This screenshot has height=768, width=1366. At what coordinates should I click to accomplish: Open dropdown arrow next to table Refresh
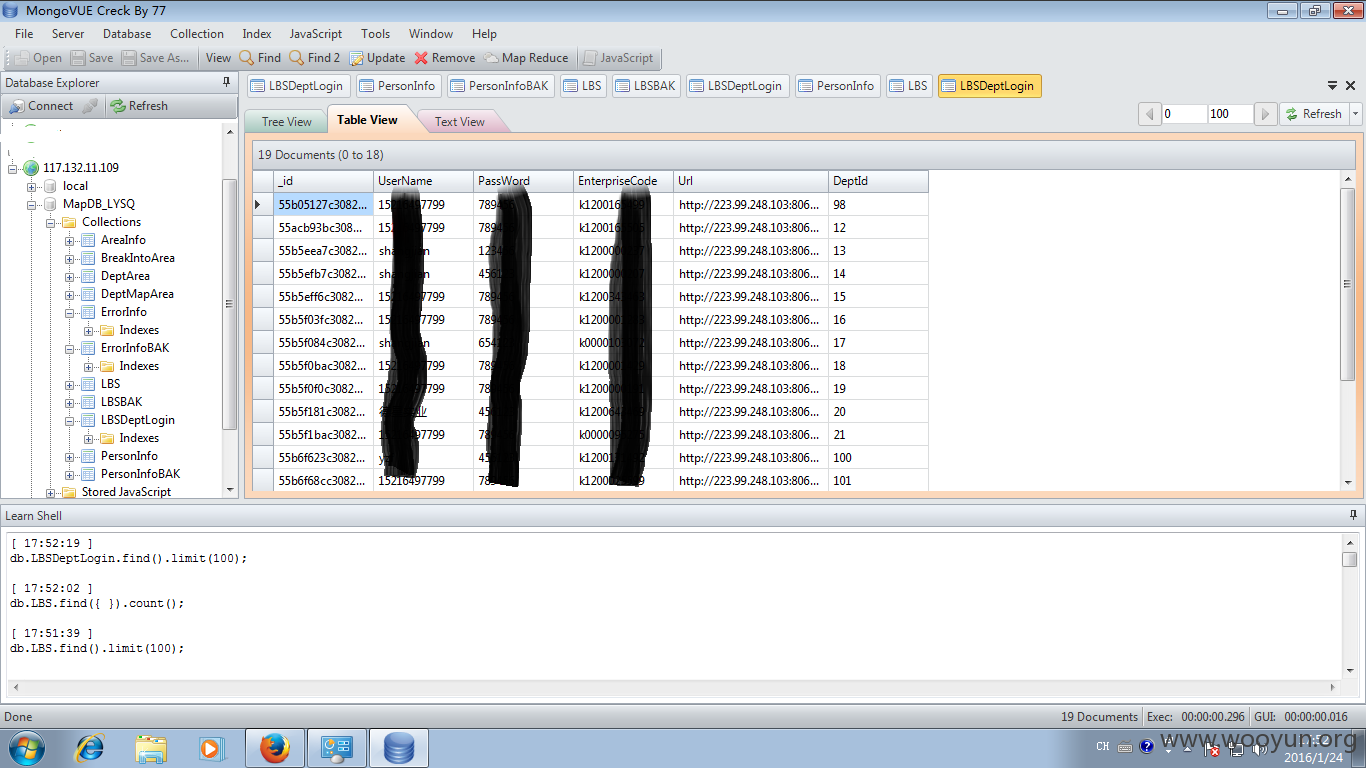click(1356, 114)
